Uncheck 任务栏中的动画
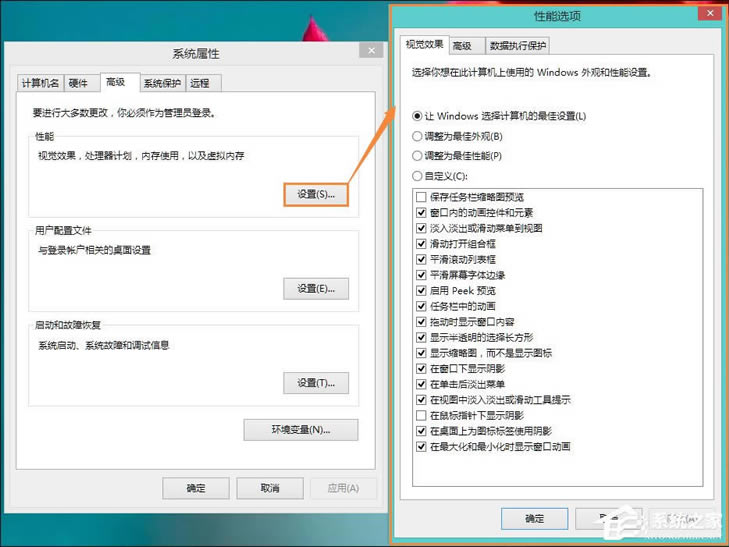 tap(421, 306)
